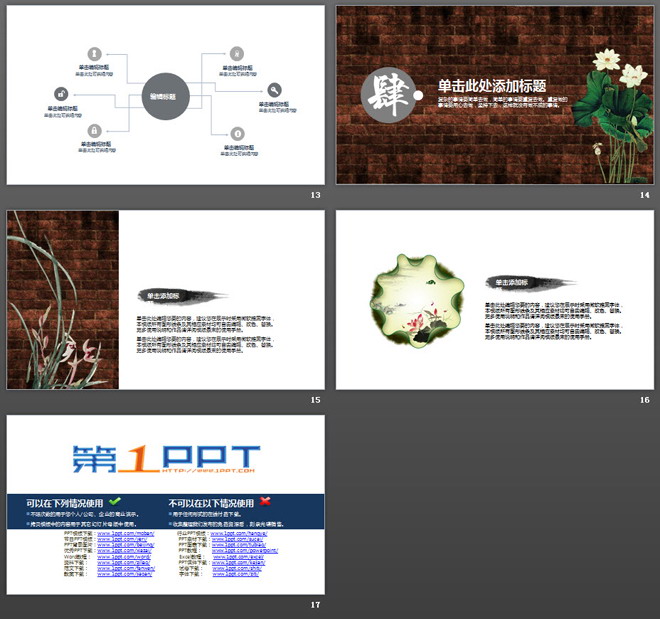660x619 pixels.
Task: Click the 单击此处添加标题 title on slide 14
Action: (x=492, y=86)
